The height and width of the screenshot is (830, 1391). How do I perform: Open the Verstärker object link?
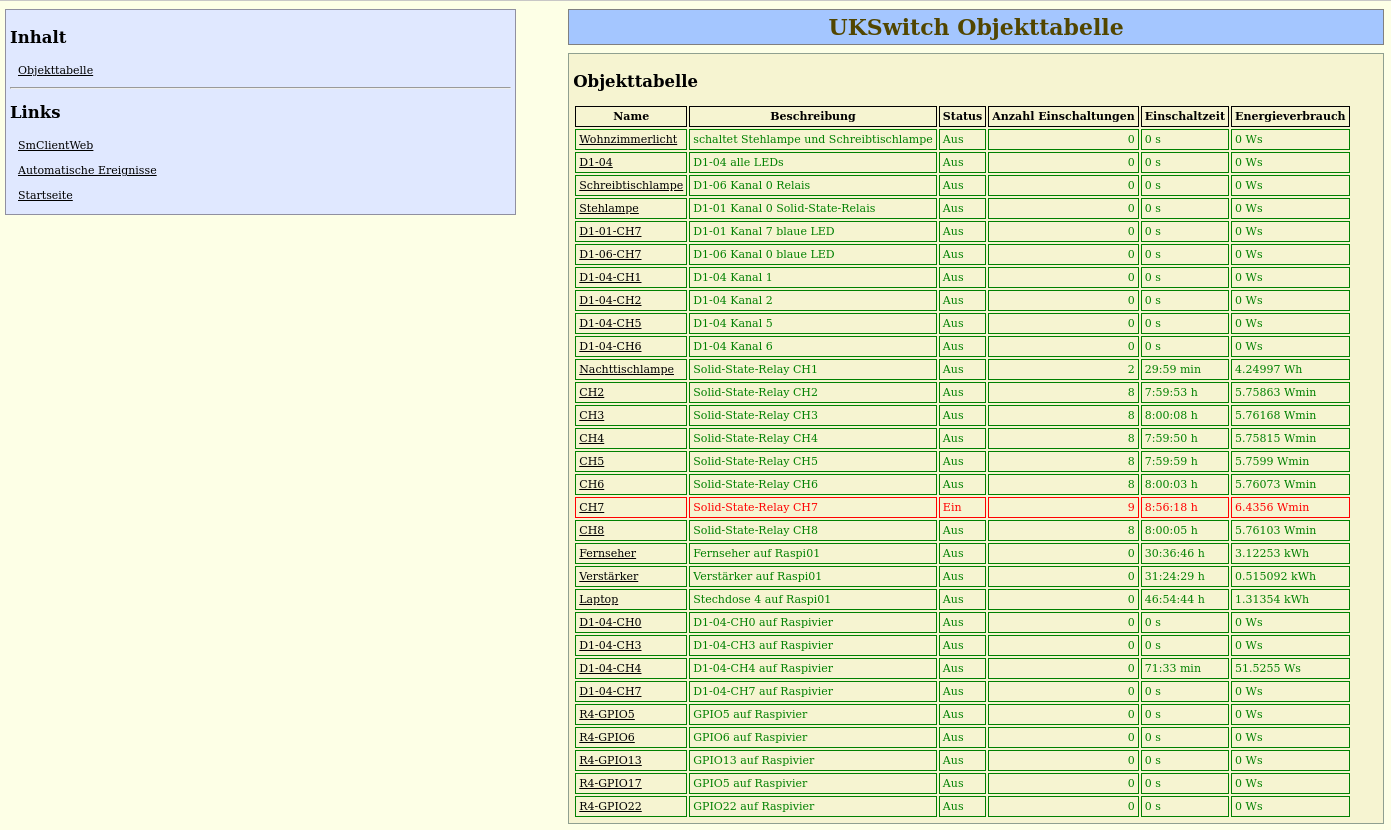coord(608,576)
